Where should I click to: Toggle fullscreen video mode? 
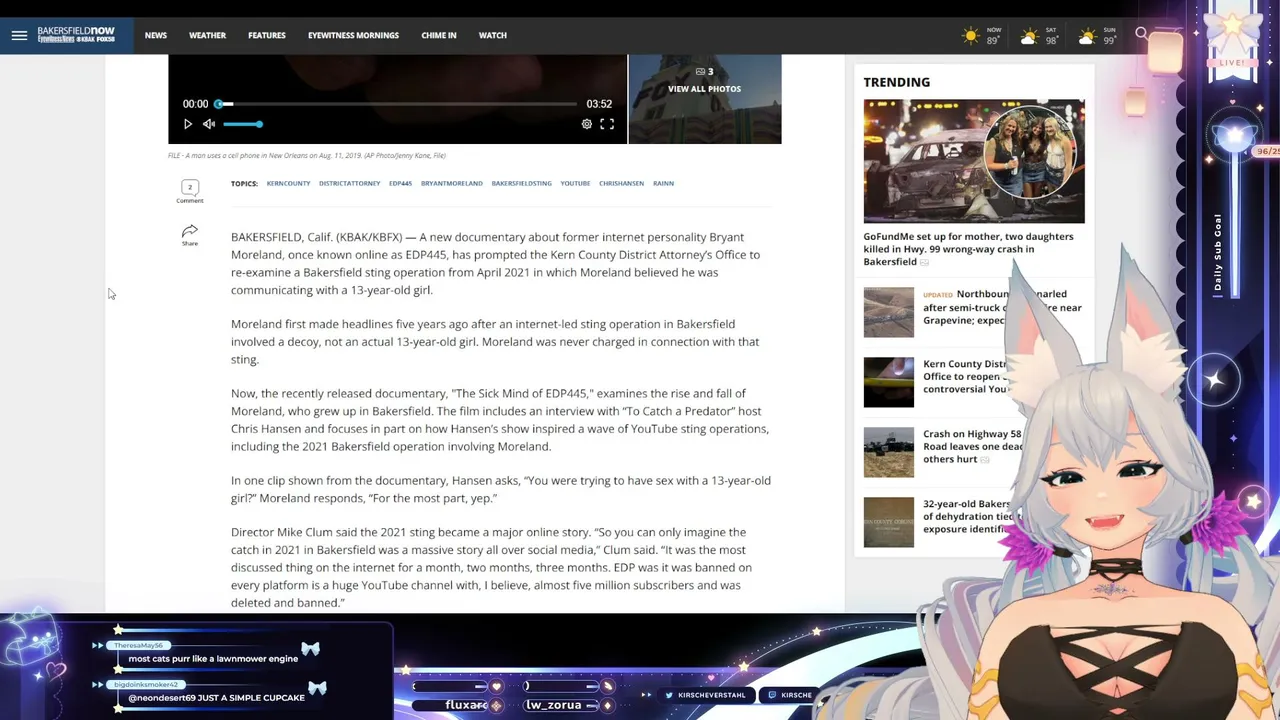pyautogui.click(x=607, y=124)
